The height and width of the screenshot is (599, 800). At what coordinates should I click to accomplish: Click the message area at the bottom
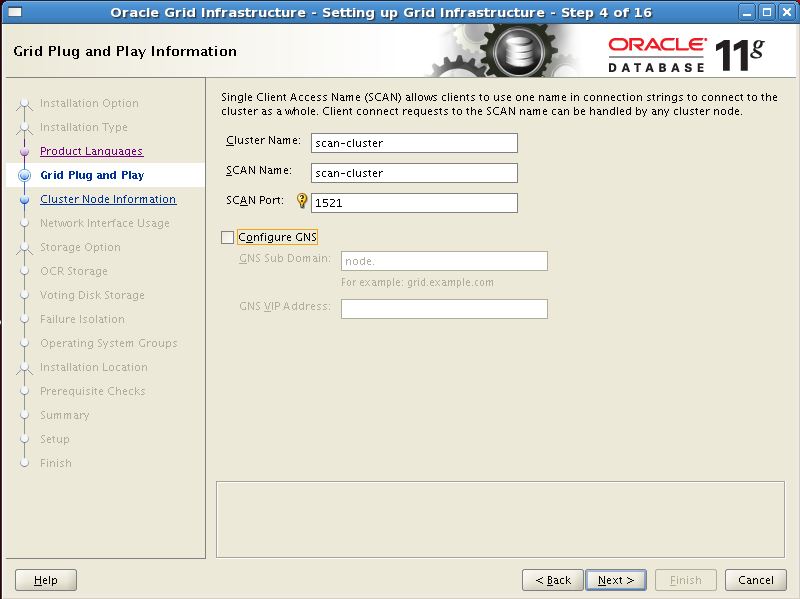[x=500, y=519]
